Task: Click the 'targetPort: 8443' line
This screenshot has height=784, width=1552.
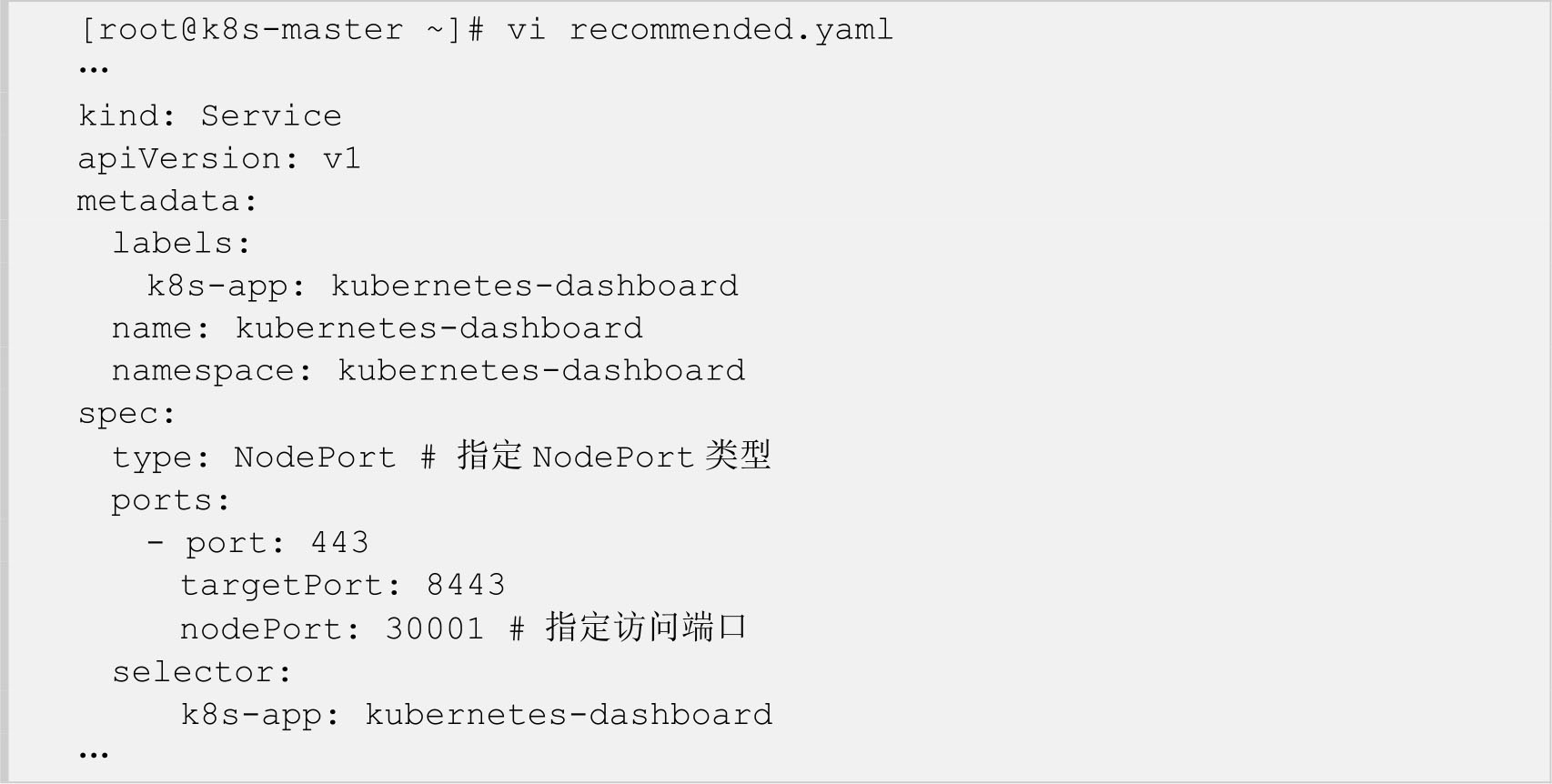Action: coord(342,585)
